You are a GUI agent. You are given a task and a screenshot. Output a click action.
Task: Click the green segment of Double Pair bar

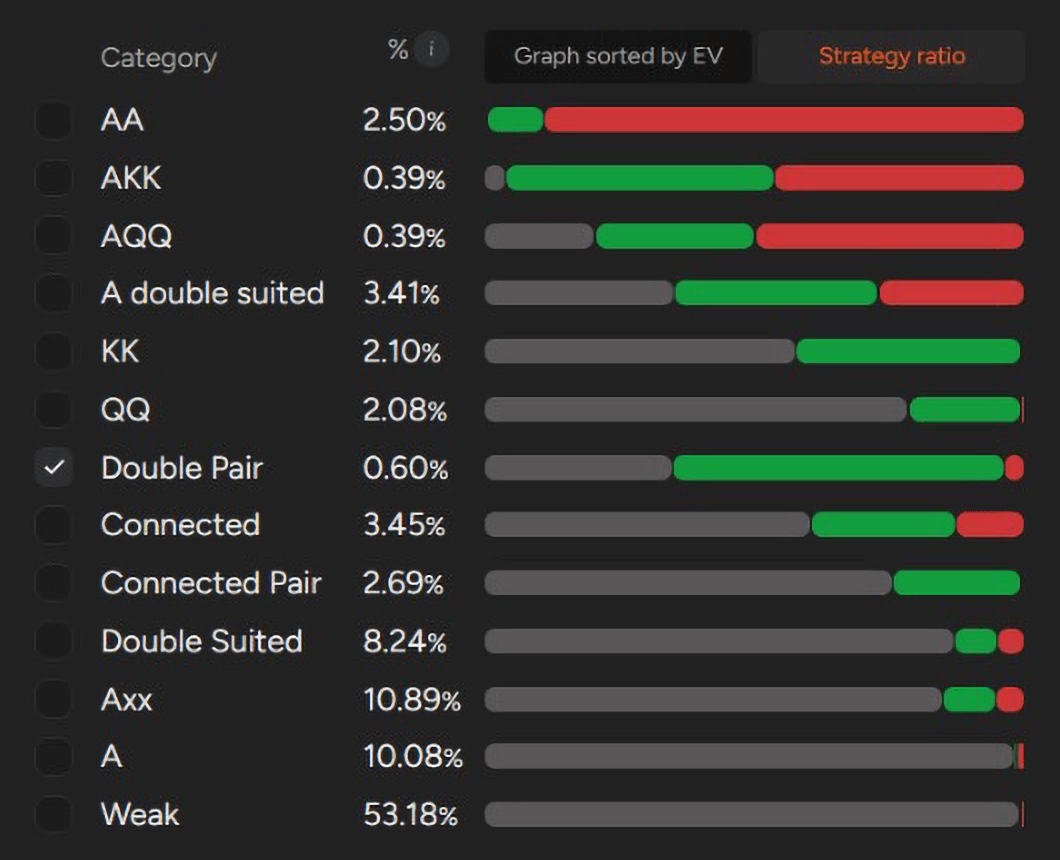[x=838, y=467]
